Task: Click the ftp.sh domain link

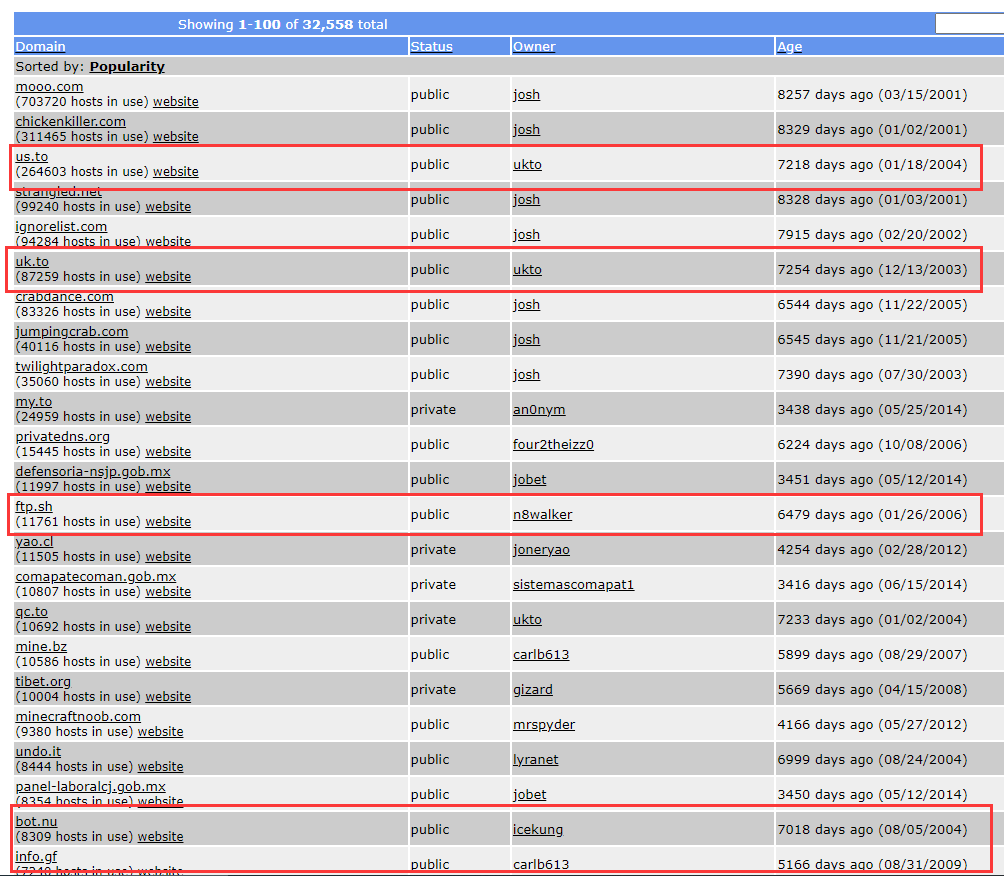Action: click(34, 507)
